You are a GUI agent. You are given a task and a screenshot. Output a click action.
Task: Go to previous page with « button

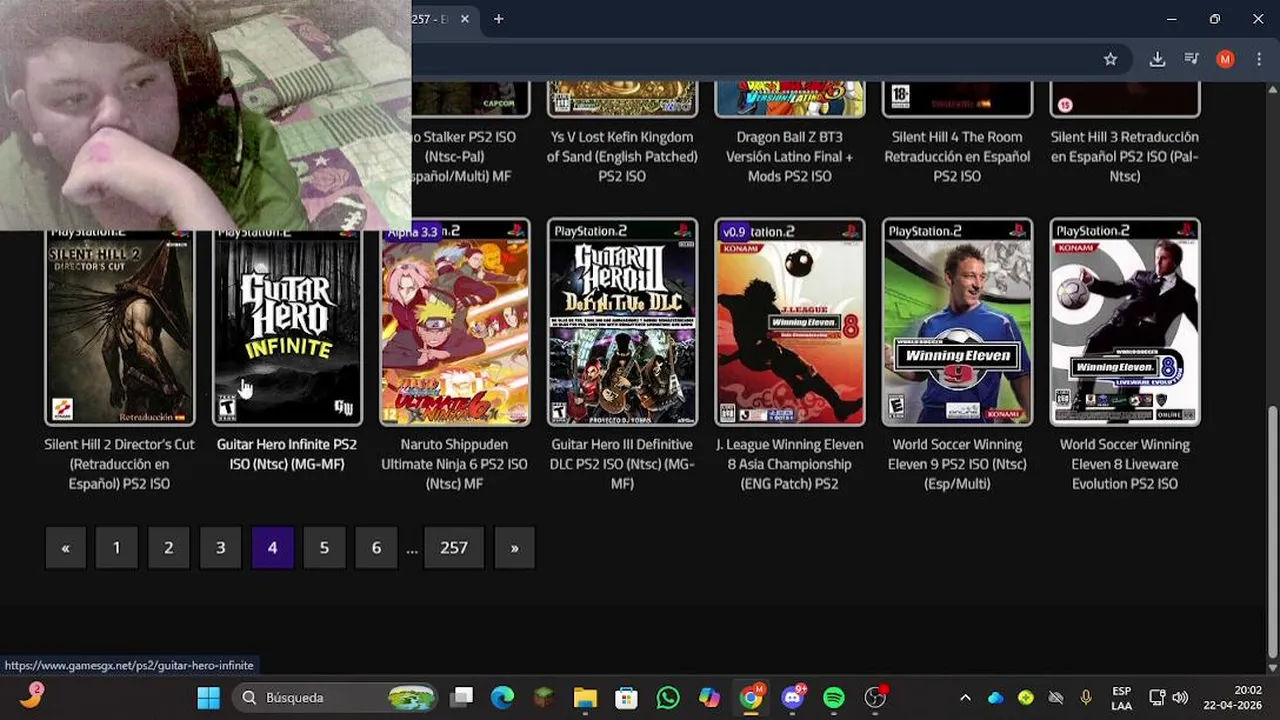tap(65, 548)
